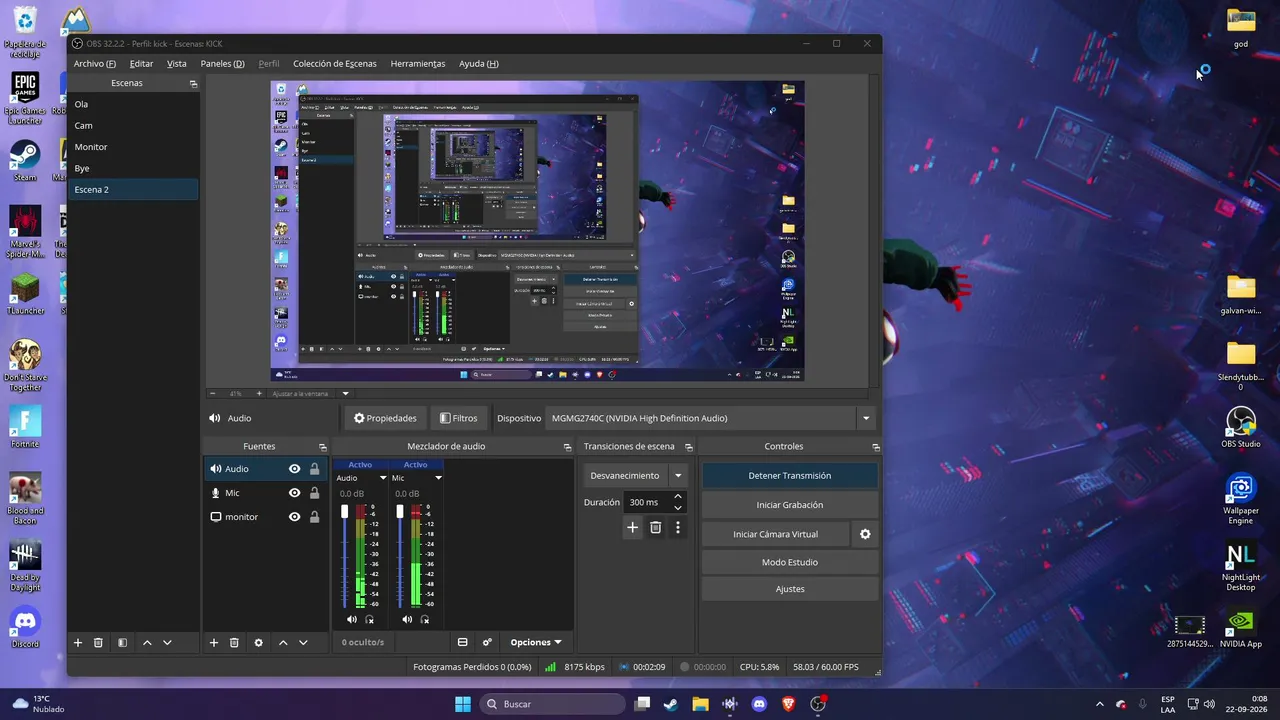Open advanced audio properties gears icon
The image size is (1280, 720).
tap(487, 642)
